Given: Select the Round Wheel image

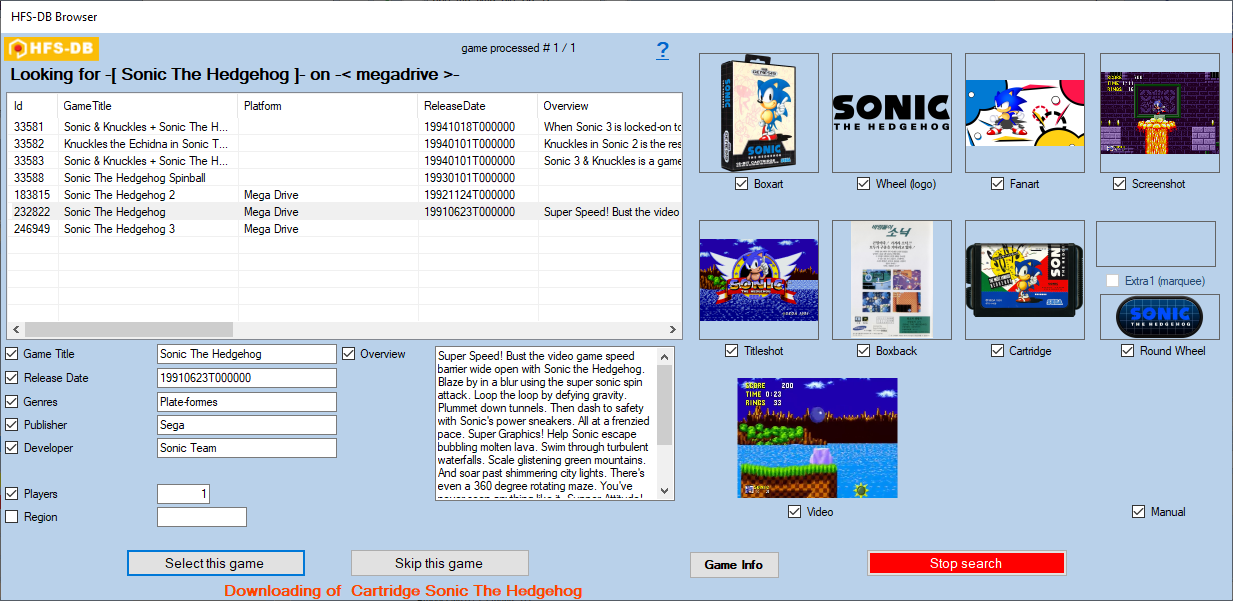Looking at the screenshot, I should point(1159,317).
